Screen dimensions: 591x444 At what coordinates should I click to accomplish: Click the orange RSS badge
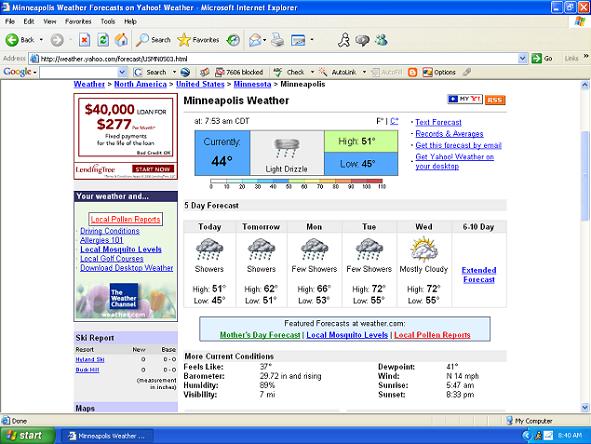tap(495, 100)
